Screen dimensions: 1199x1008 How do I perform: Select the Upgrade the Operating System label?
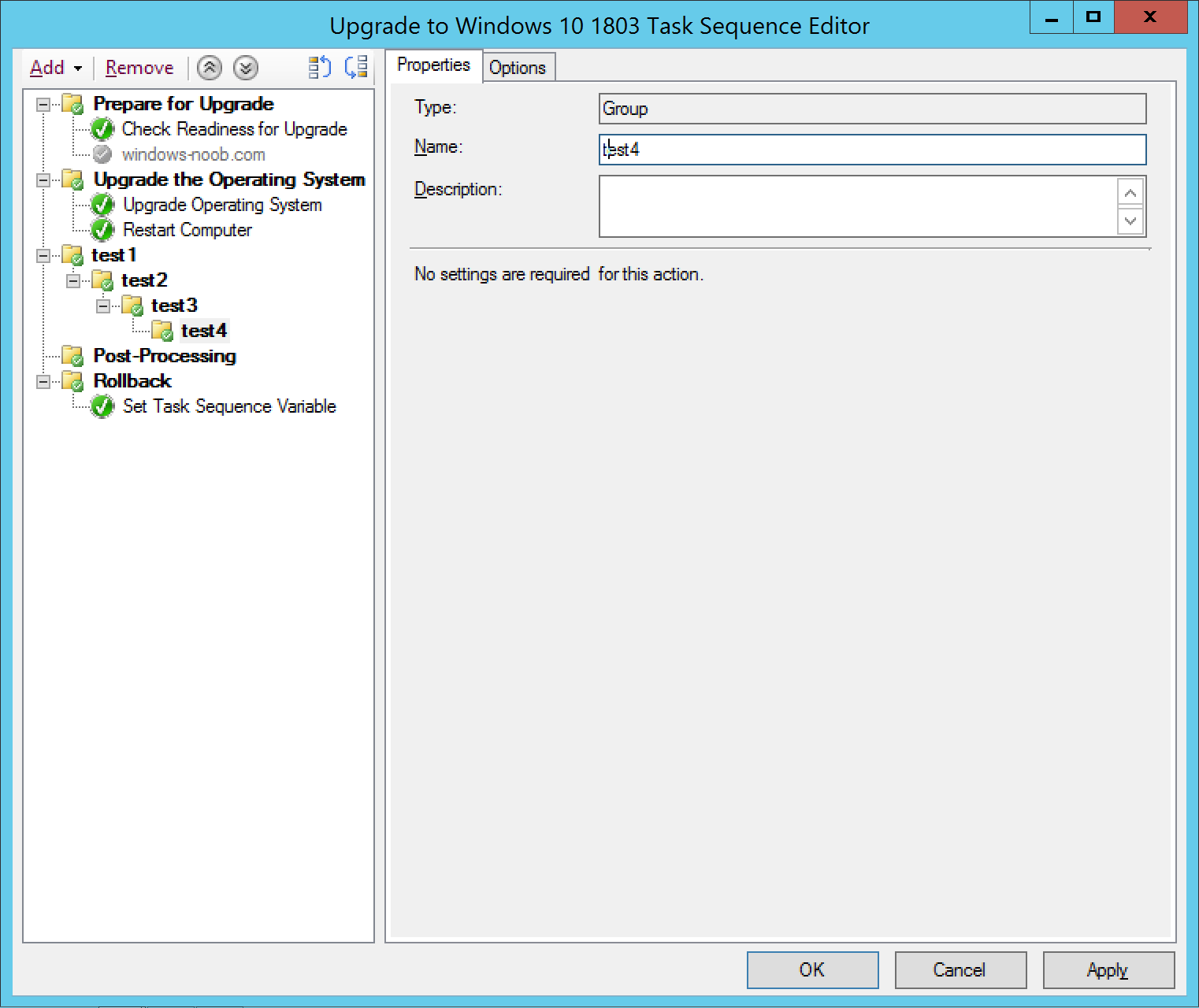pos(229,180)
